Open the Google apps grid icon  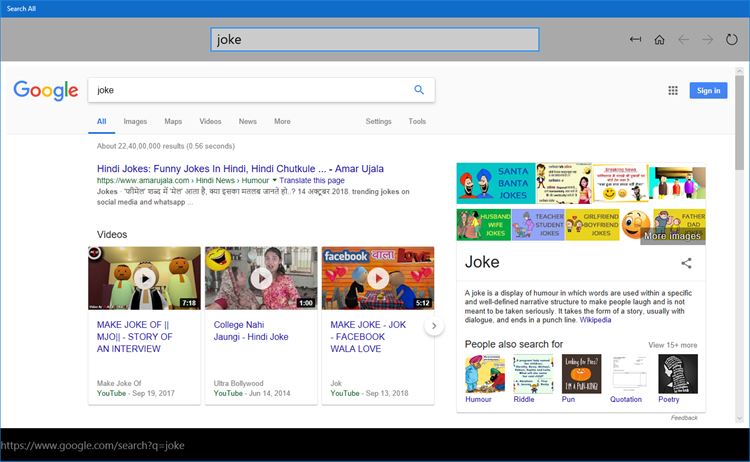click(x=673, y=90)
